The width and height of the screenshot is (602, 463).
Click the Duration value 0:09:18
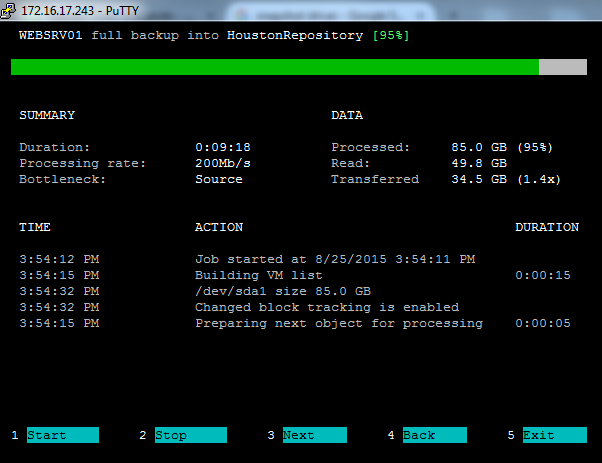pos(222,147)
